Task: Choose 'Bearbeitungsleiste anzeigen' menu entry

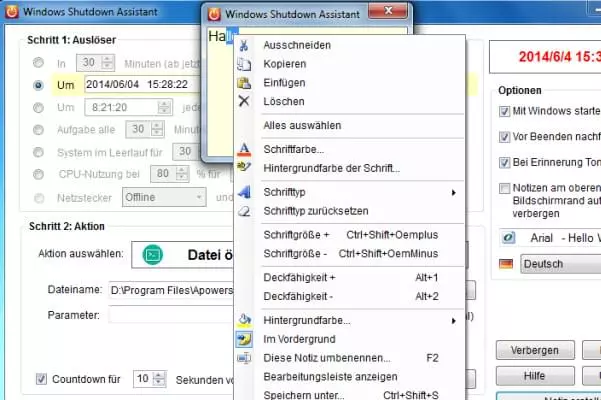Action: pyautogui.click(x=350, y=377)
